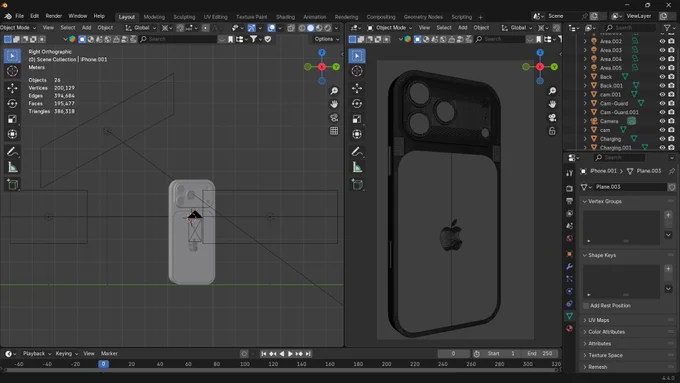
Task: Click the camera view icon in right viewport
Action: pyautogui.click(x=552, y=118)
